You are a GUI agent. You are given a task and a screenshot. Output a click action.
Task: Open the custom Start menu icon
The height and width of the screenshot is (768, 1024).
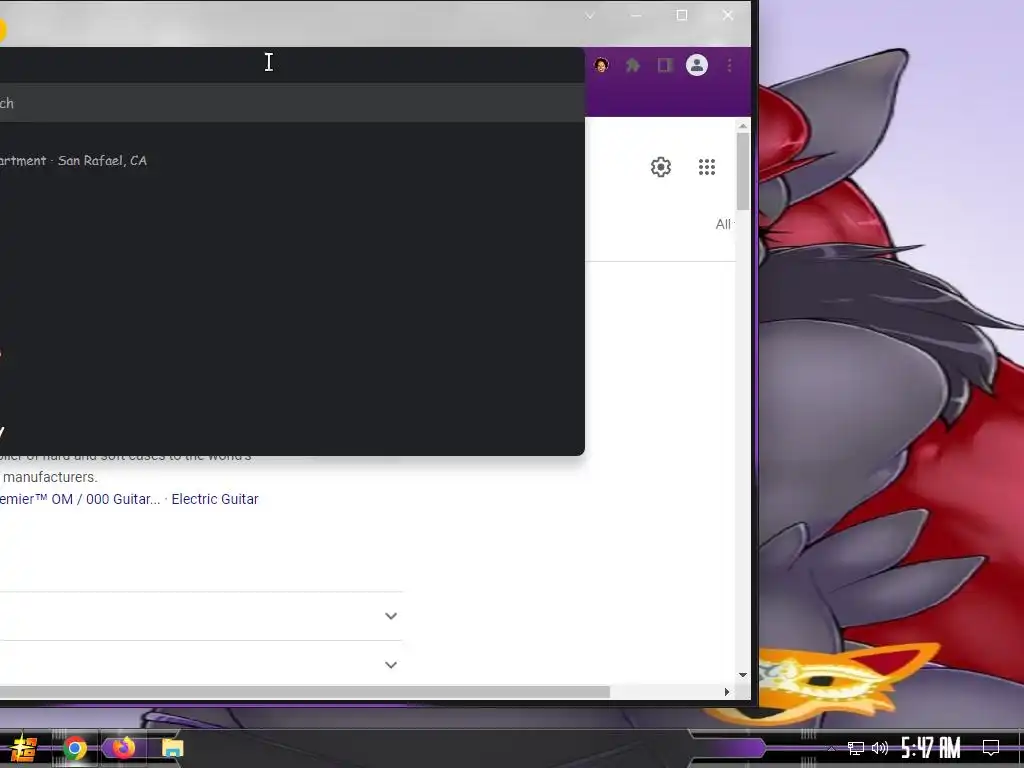pyautogui.click(x=24, y=748)
